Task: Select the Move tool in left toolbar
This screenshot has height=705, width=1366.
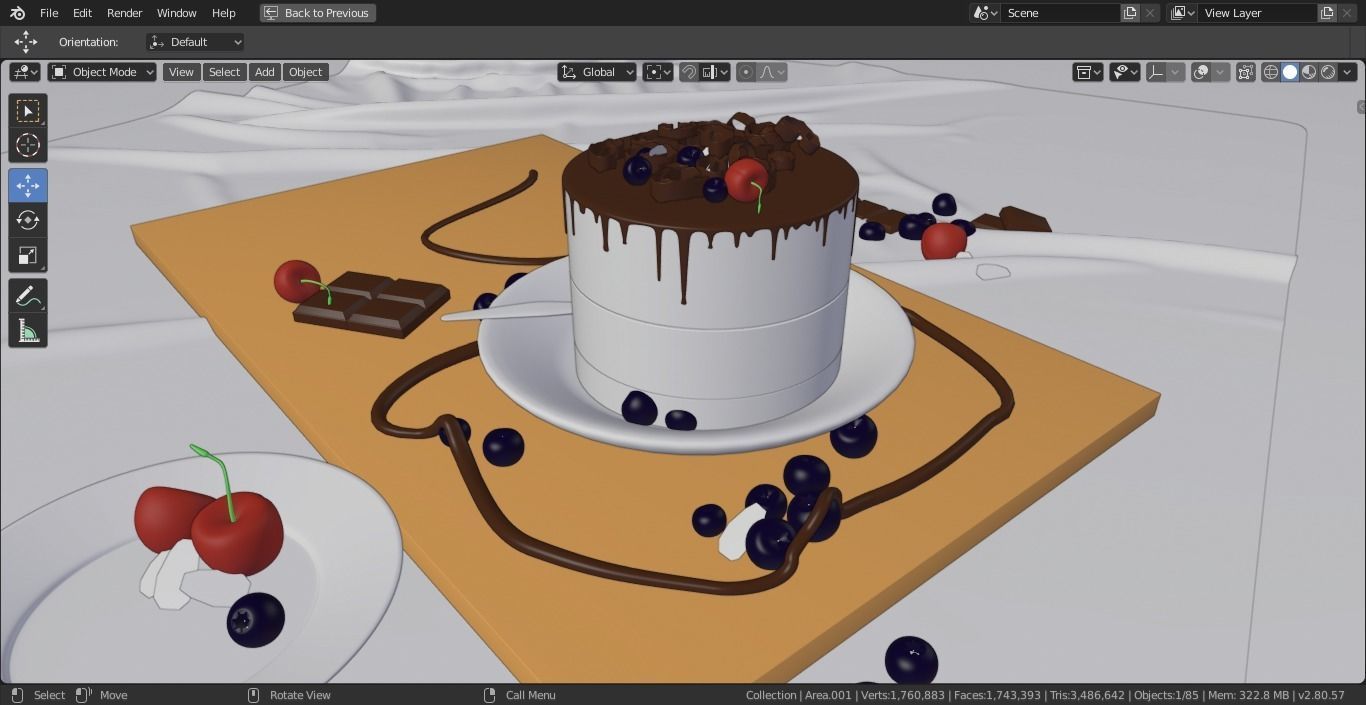Action: [28, 186]
